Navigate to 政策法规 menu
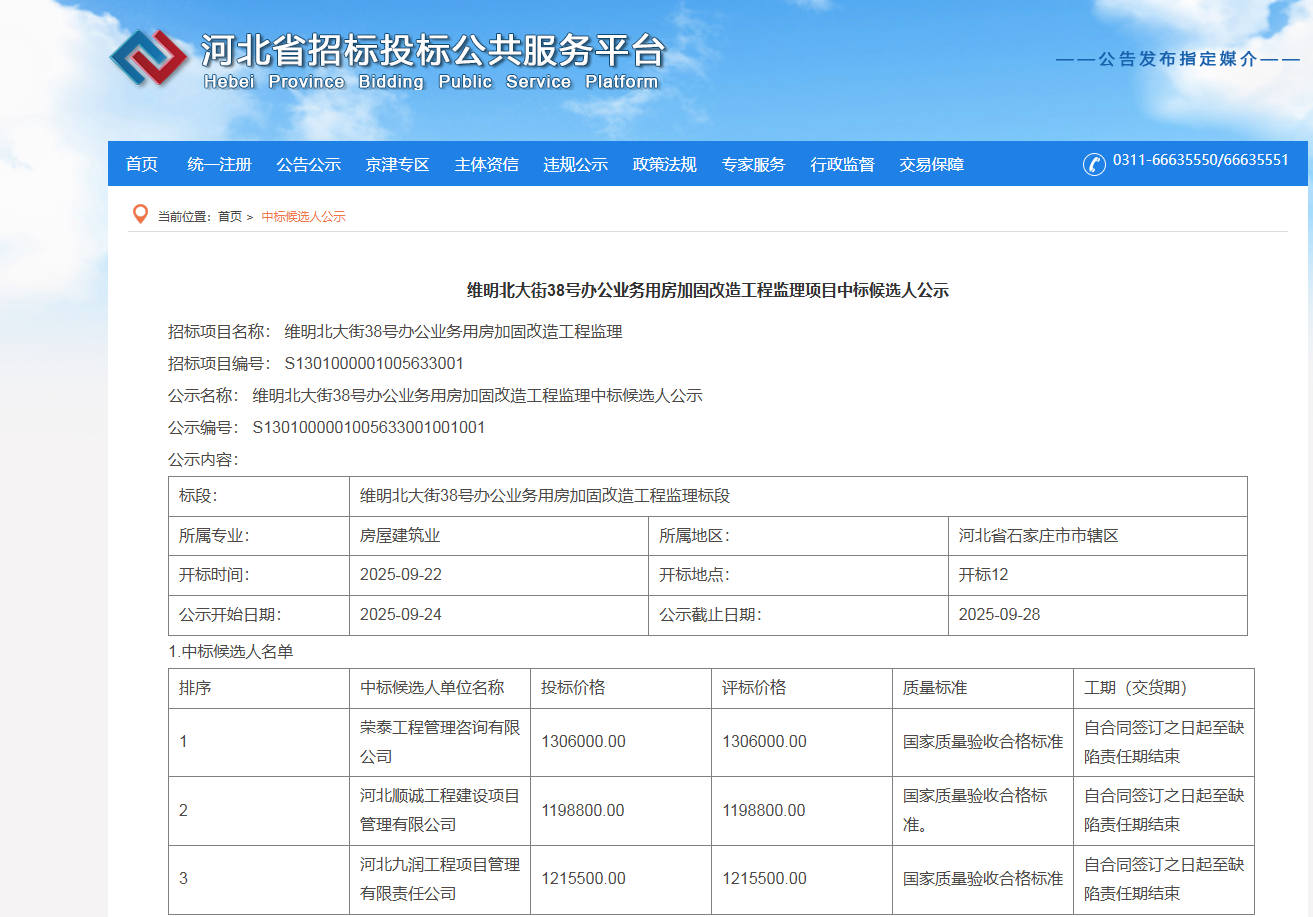 coord(664,165)
